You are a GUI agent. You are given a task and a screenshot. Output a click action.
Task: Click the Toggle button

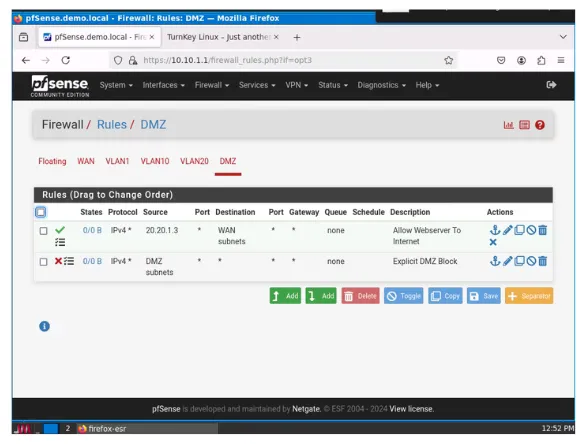tap(404, 296)
